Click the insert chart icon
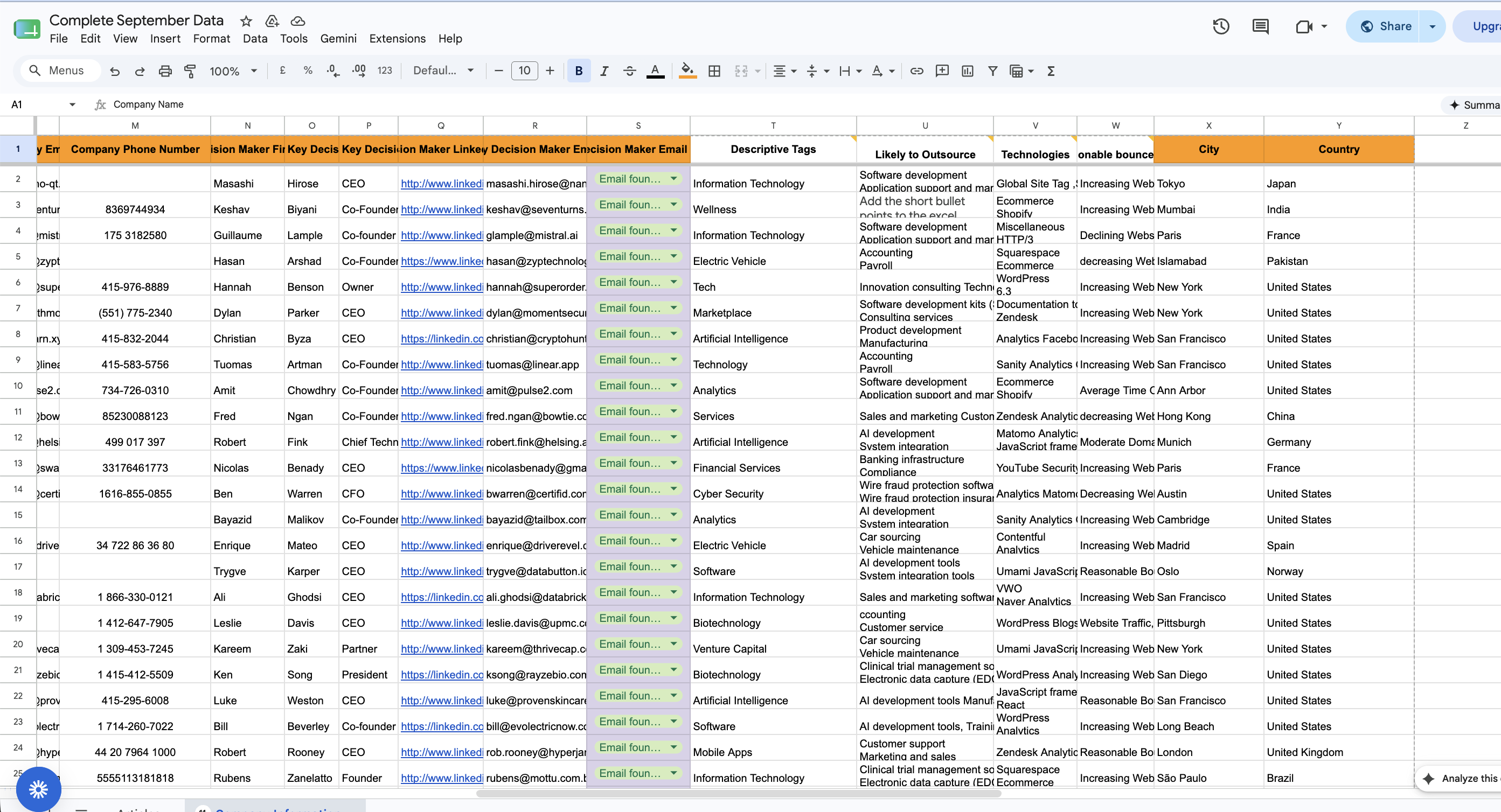Screen dimensions: 1501x812 (968, 71)
